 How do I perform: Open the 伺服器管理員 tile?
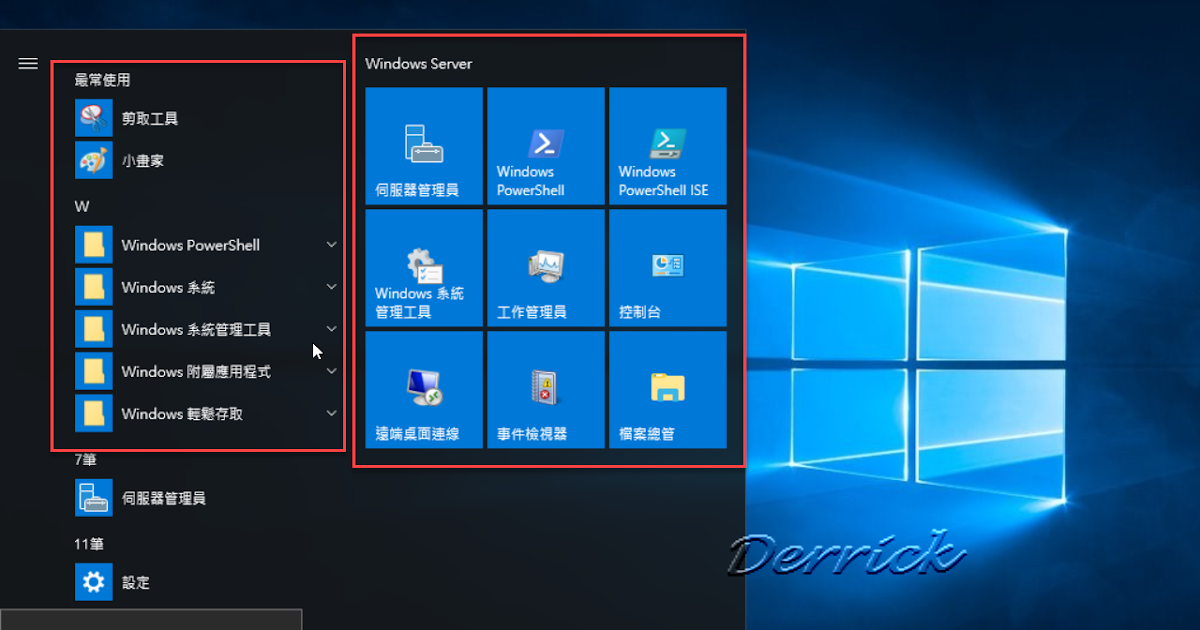pyautogui.click(x=424, y=146)
